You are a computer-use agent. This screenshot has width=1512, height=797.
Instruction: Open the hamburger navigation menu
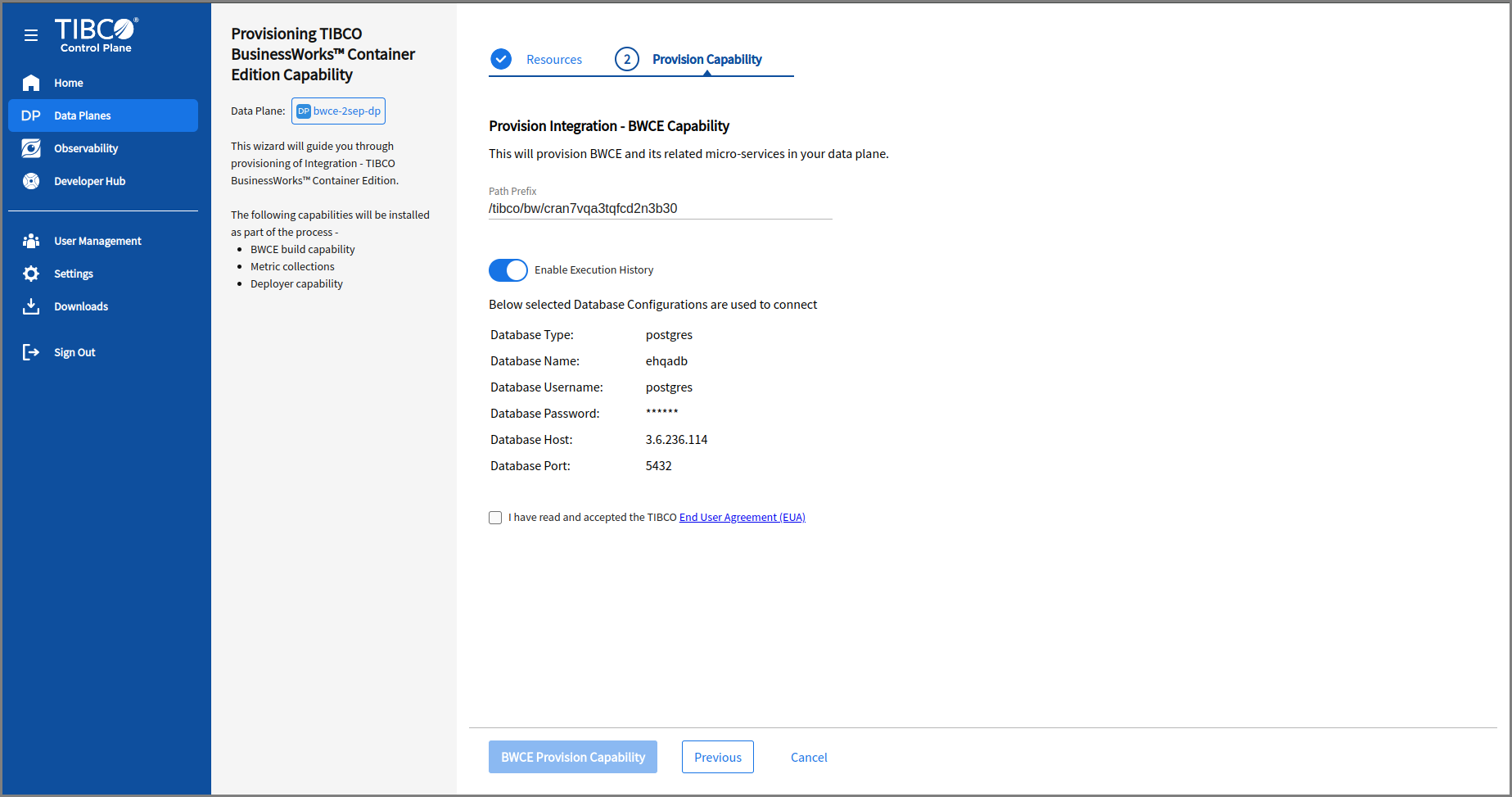pos(31,35)
